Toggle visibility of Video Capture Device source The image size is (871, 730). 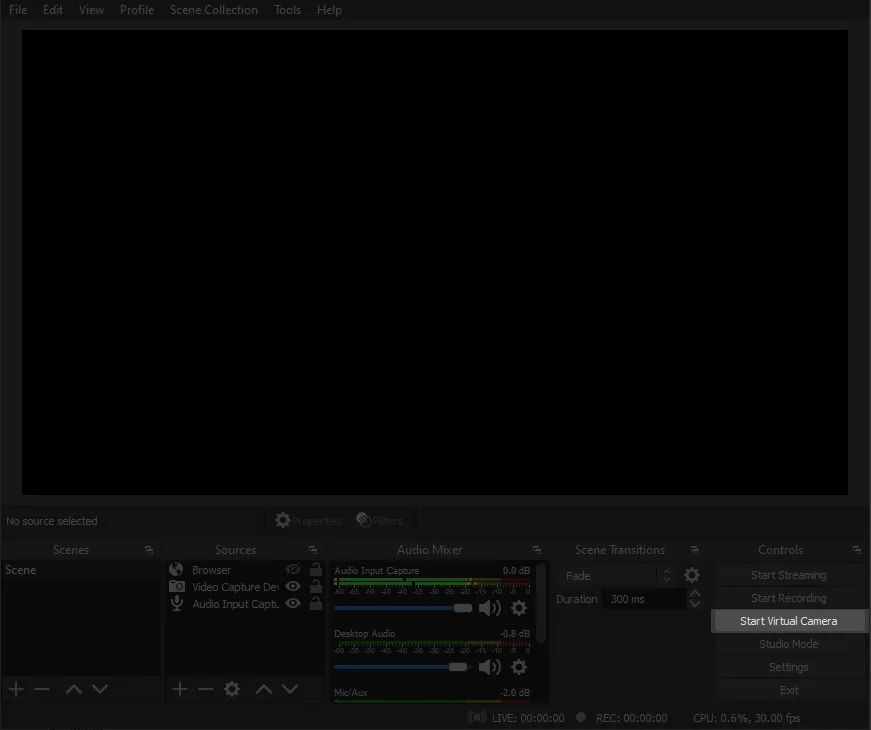pyautogui.click(x=293, y=586)
